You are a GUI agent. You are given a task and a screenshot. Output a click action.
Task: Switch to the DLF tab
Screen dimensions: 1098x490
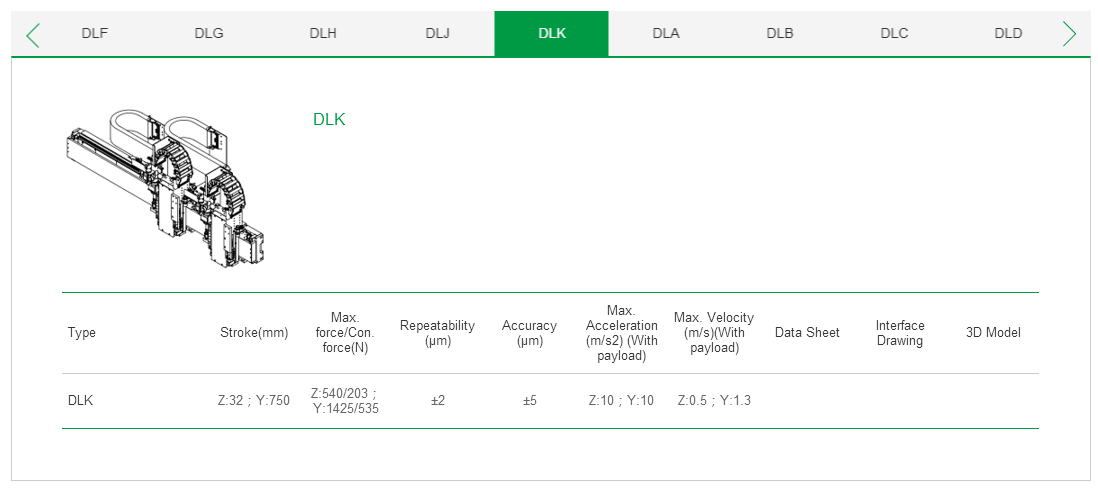[95, 33]
